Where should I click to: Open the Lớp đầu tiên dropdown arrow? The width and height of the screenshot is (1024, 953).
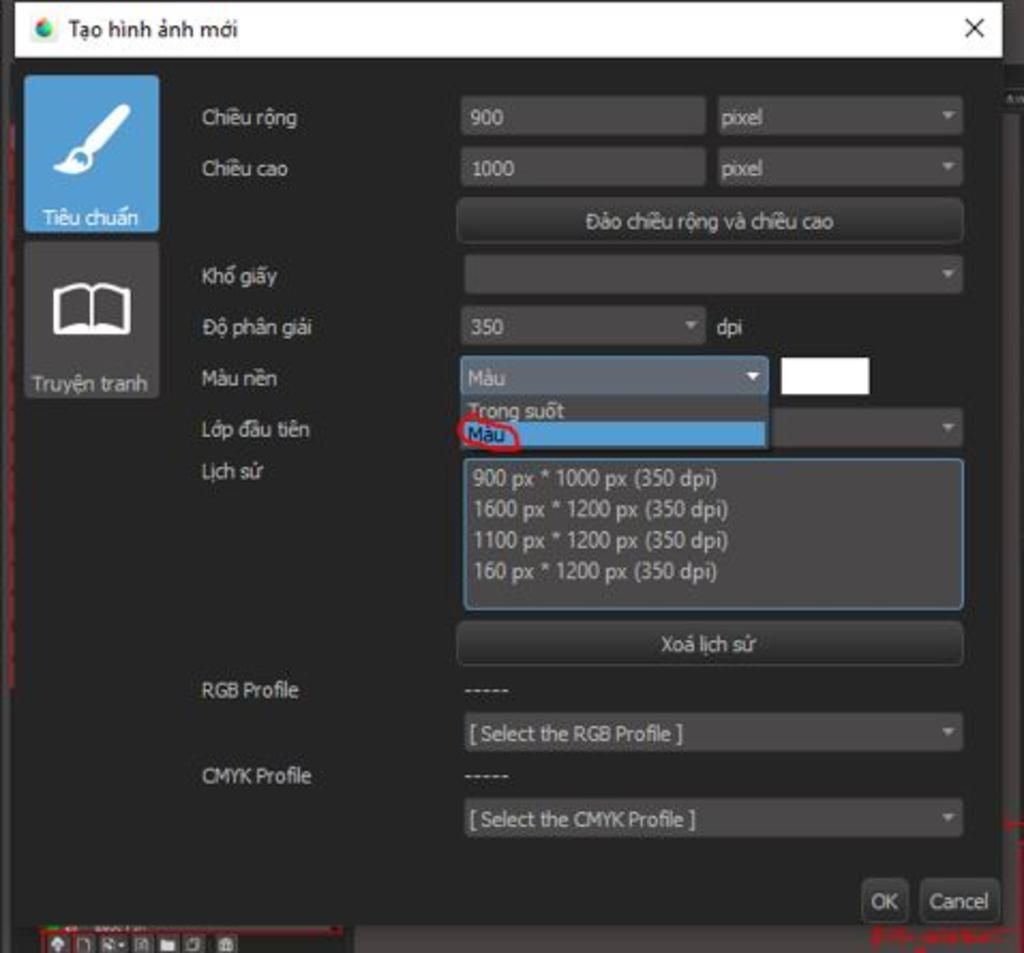pos(947,428)
